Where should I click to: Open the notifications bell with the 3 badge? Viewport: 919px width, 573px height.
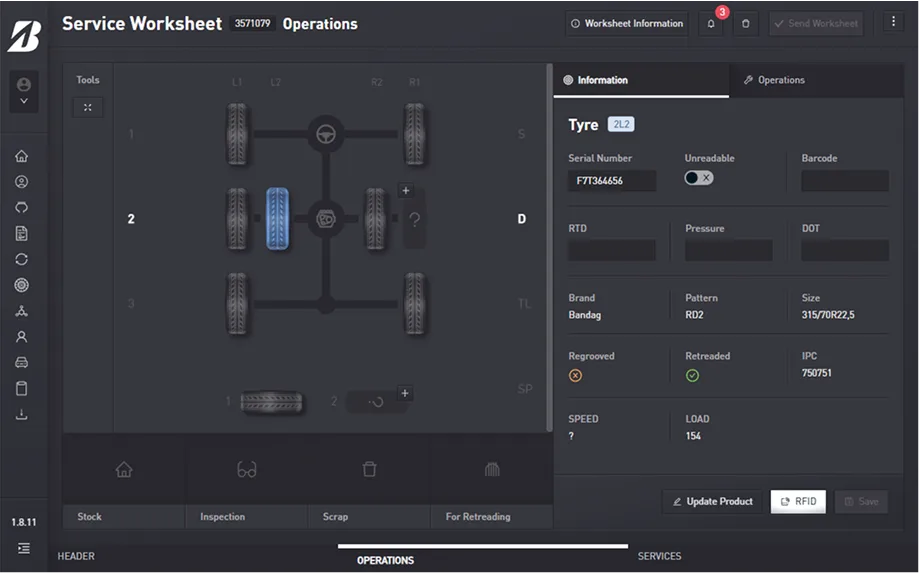pyautogui.click(x=711, y=23)
